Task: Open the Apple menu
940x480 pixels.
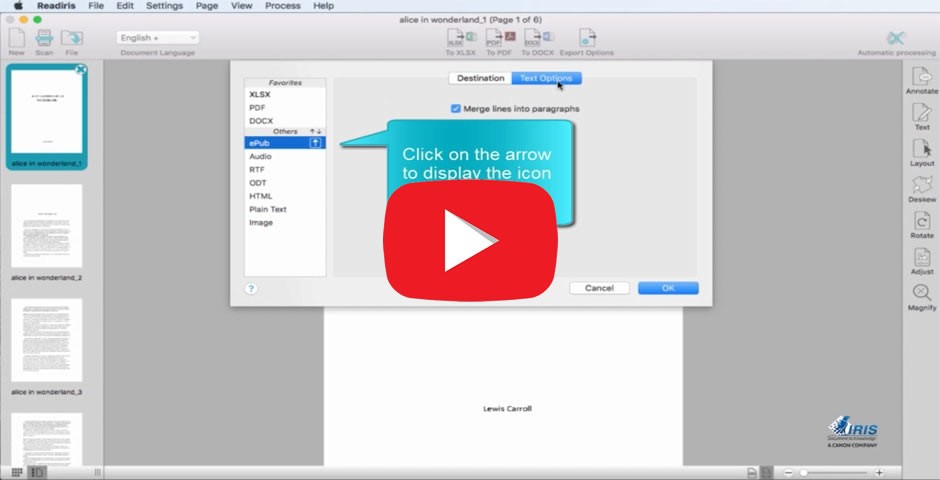Action: tap(19, 5)
